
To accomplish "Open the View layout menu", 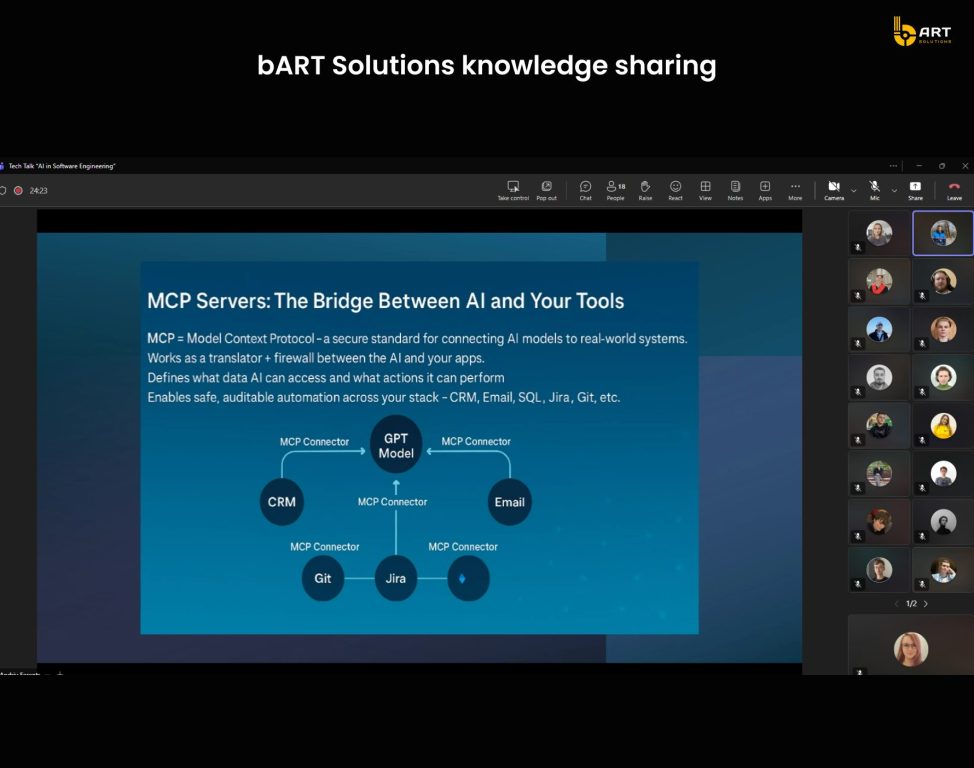I will click(x=705, y=190).
